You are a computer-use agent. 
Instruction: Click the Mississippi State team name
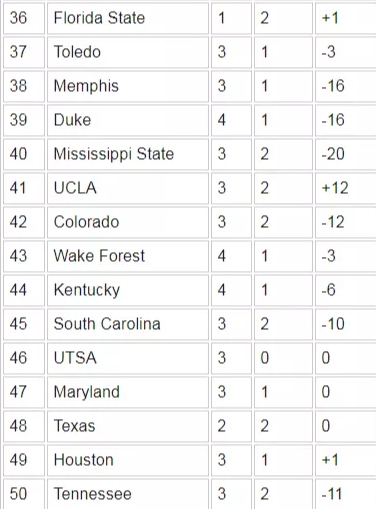click(114, 154)
